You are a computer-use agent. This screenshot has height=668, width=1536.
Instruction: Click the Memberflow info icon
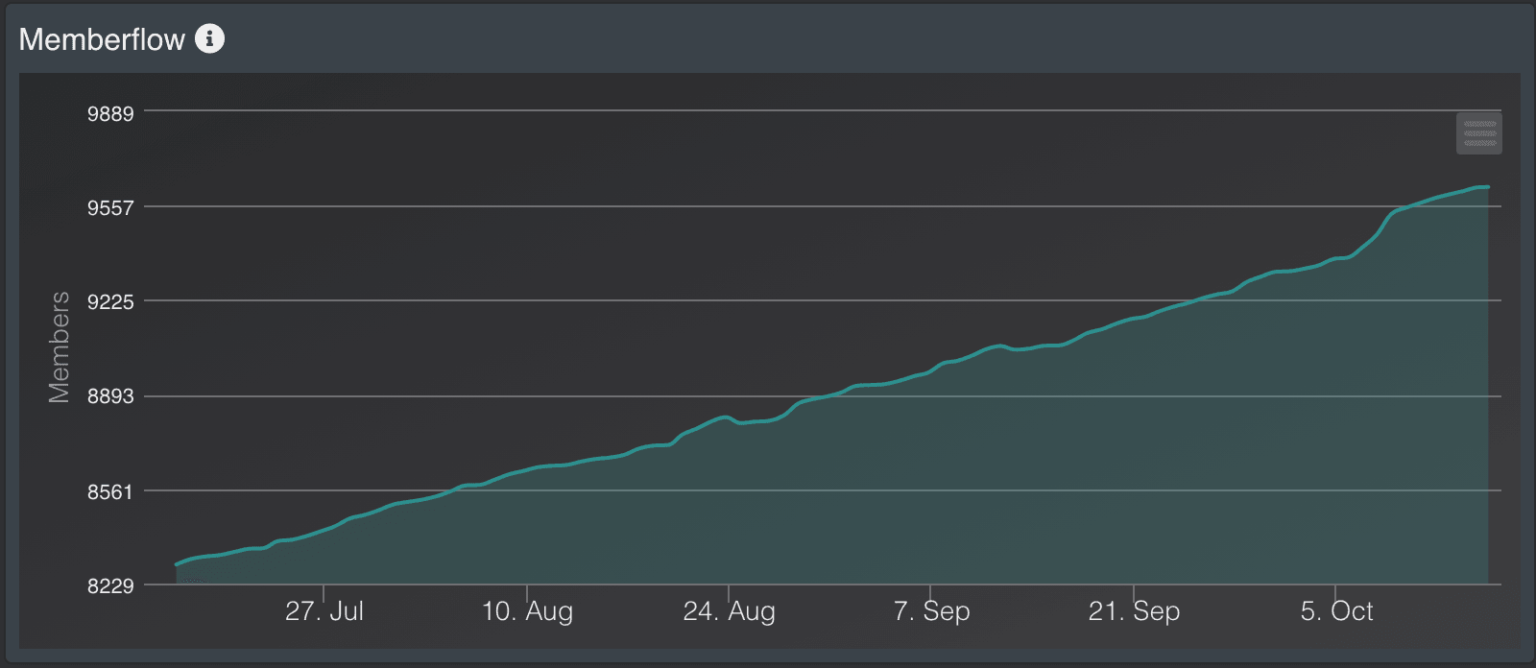click(209, 39)
